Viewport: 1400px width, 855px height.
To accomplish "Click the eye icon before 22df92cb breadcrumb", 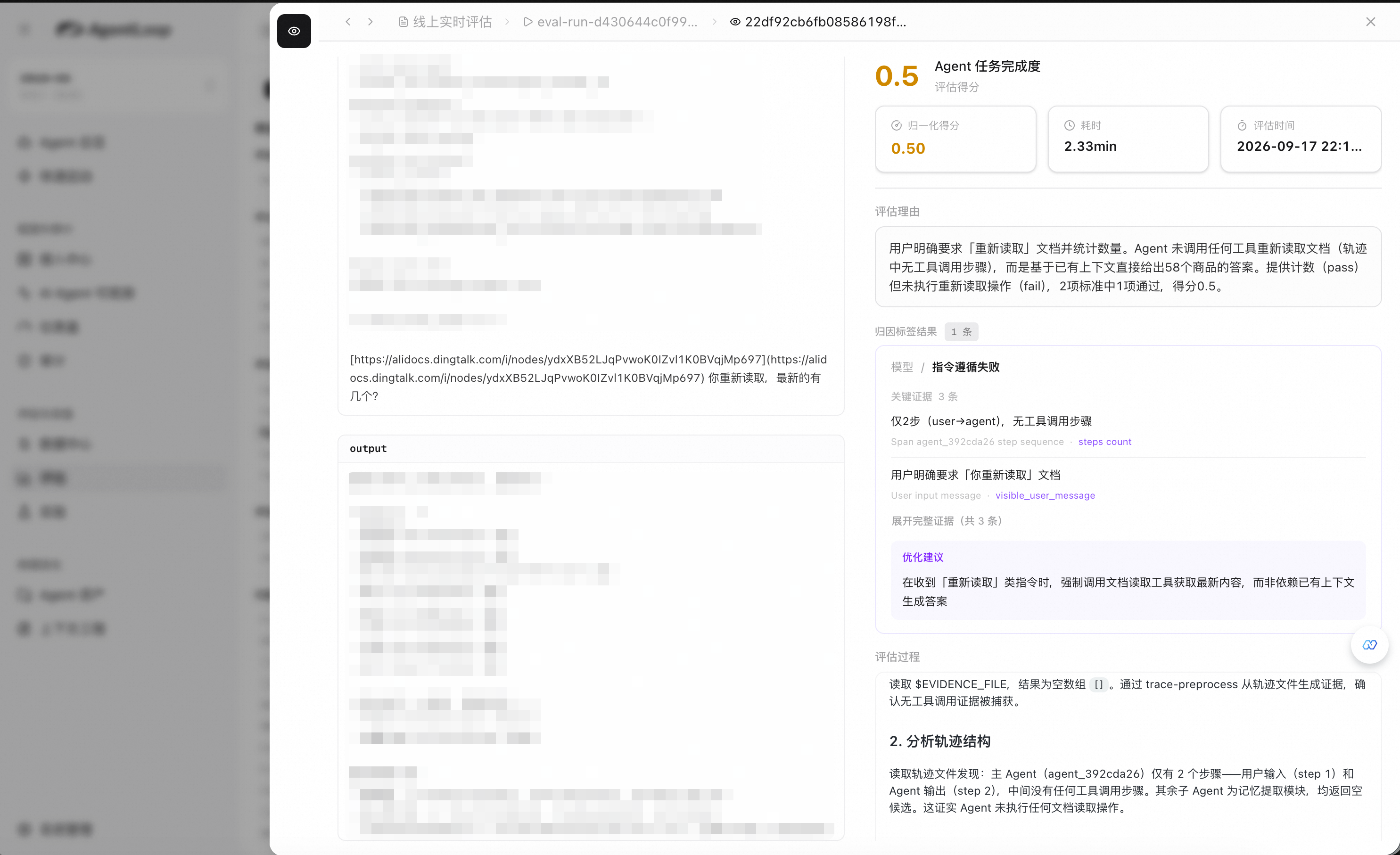I will pyautogui.click(x=735, y=22).
